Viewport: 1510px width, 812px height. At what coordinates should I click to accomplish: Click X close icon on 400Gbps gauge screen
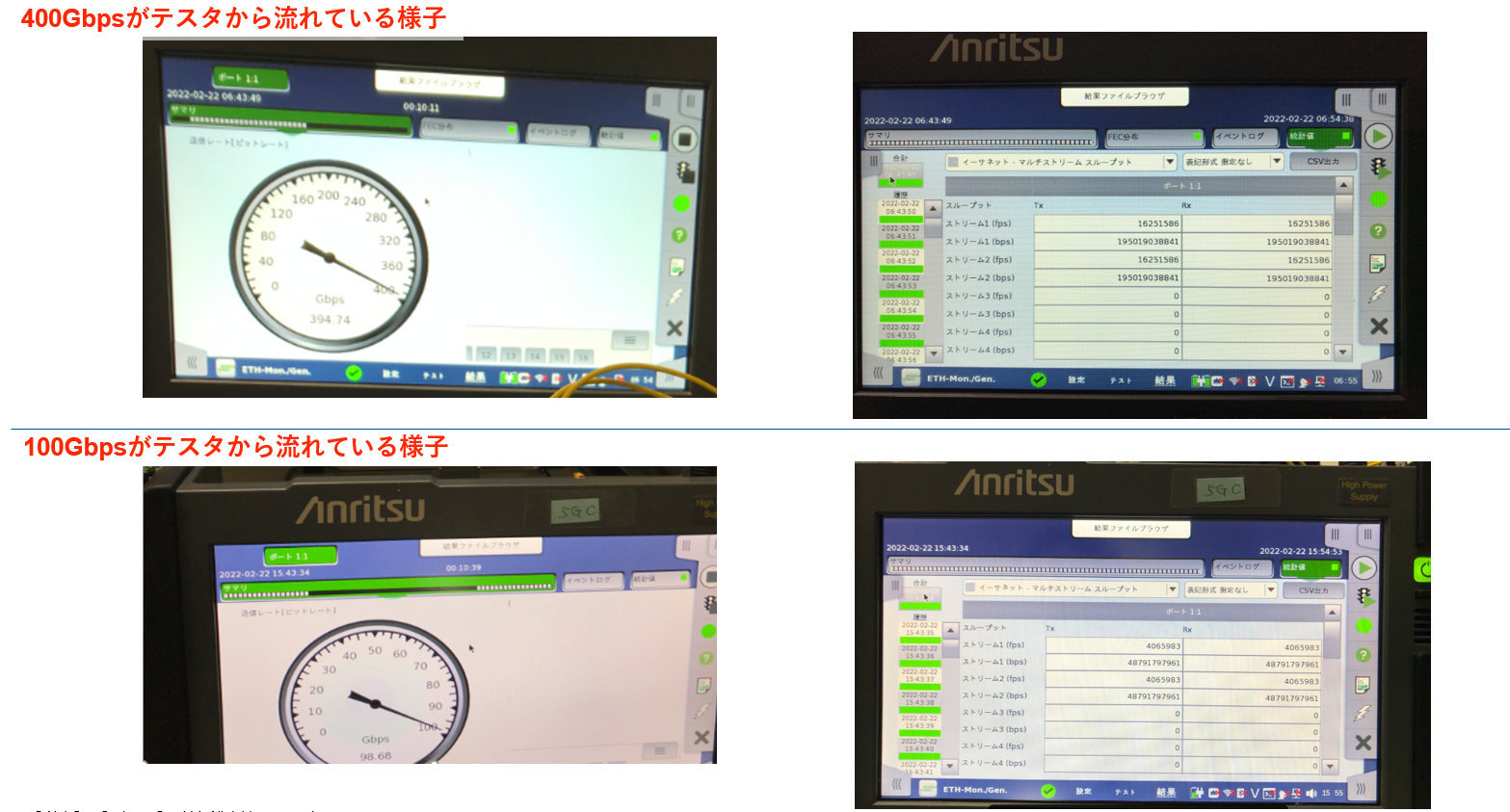(675, 327)
